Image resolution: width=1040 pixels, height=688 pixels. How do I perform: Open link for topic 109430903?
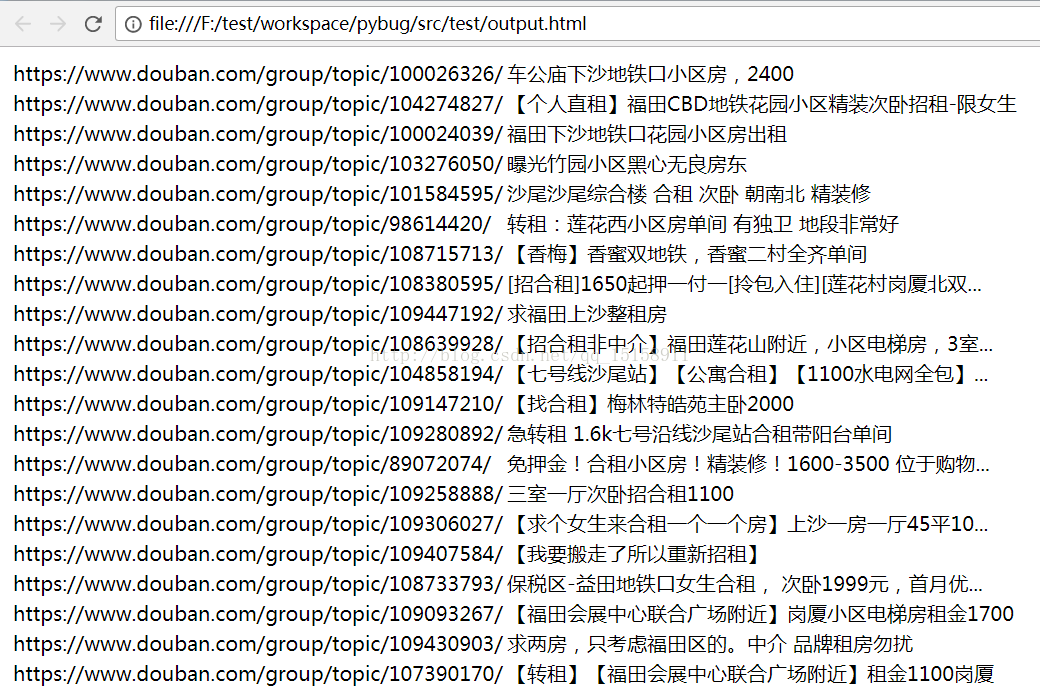pos(258,644)
